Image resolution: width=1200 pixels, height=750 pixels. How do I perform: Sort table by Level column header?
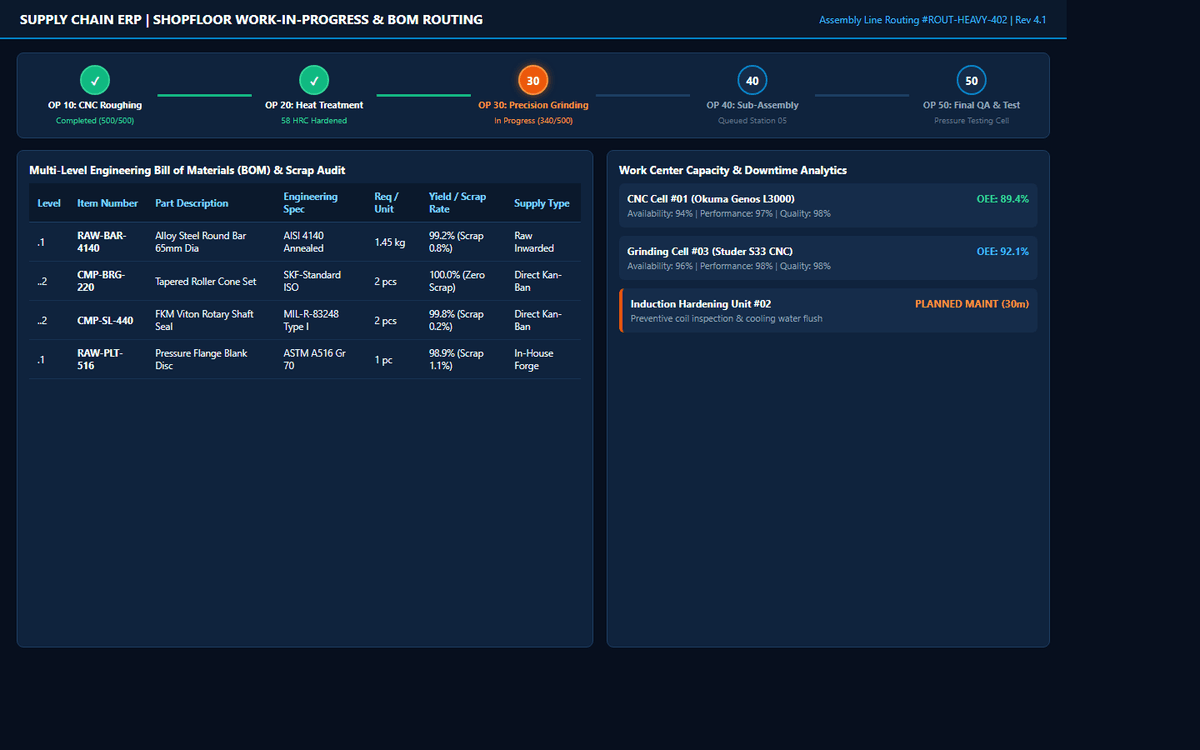49,203
